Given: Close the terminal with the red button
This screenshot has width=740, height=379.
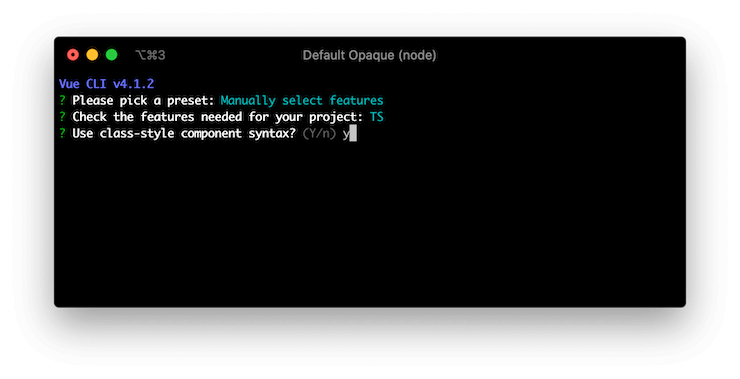Looking at the screenshot, I should click(73, 55).
